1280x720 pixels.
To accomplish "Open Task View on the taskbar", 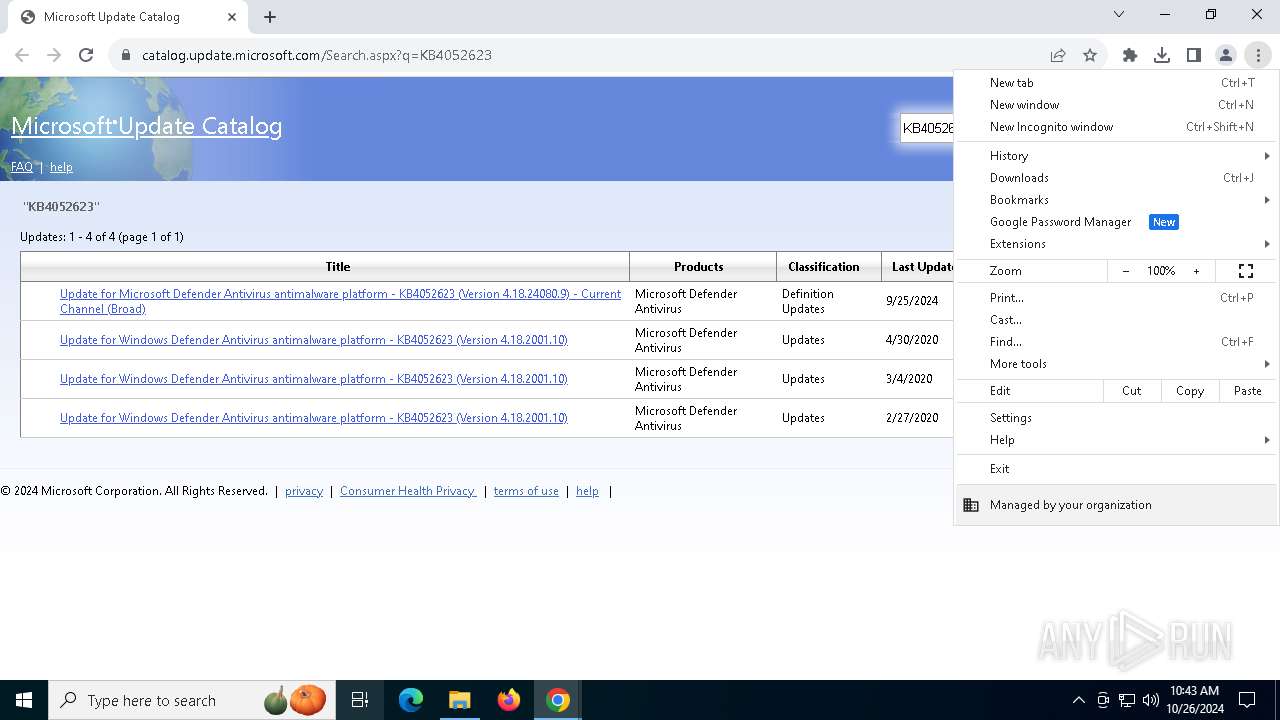I will coord(360,700).
